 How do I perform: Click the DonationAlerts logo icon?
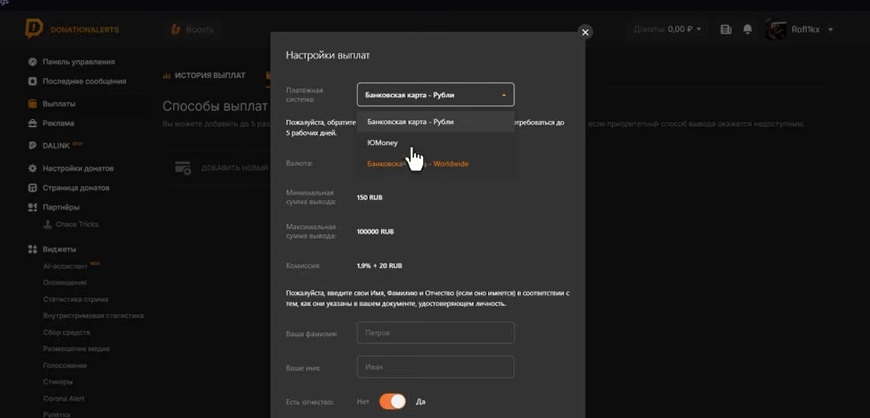pyautogui.click(x=34, y=29)
